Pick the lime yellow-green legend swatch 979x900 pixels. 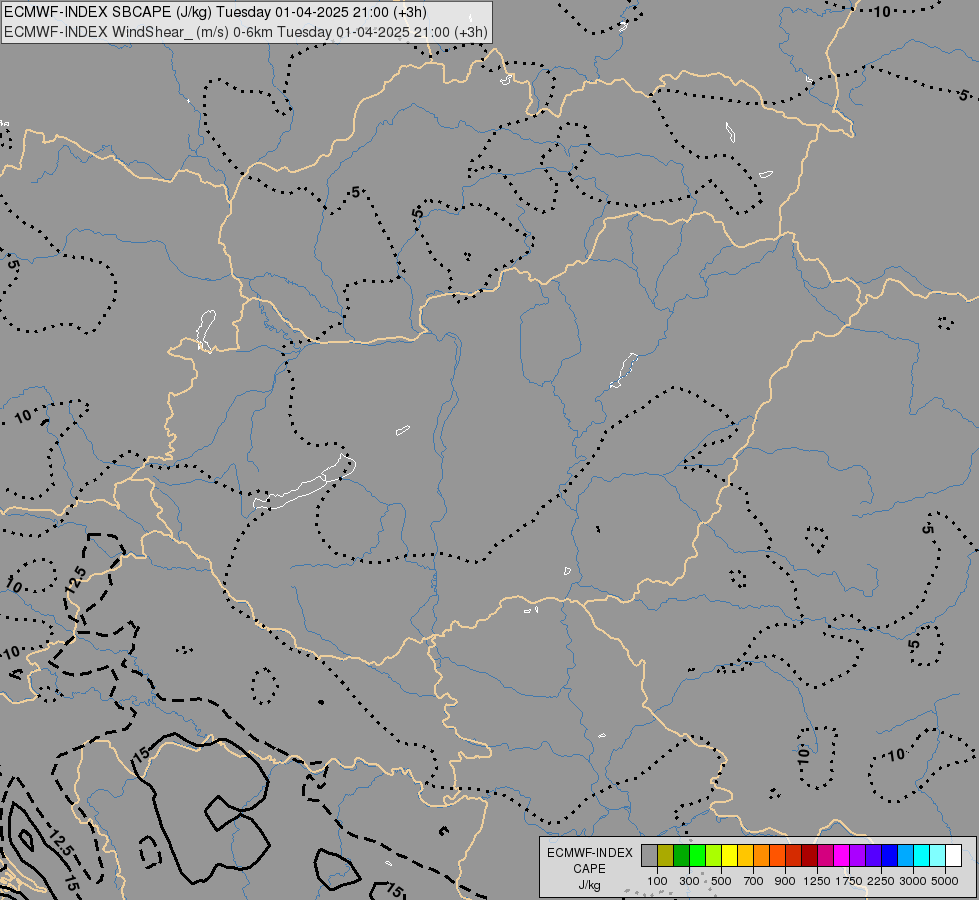click(x=714, y=856)
